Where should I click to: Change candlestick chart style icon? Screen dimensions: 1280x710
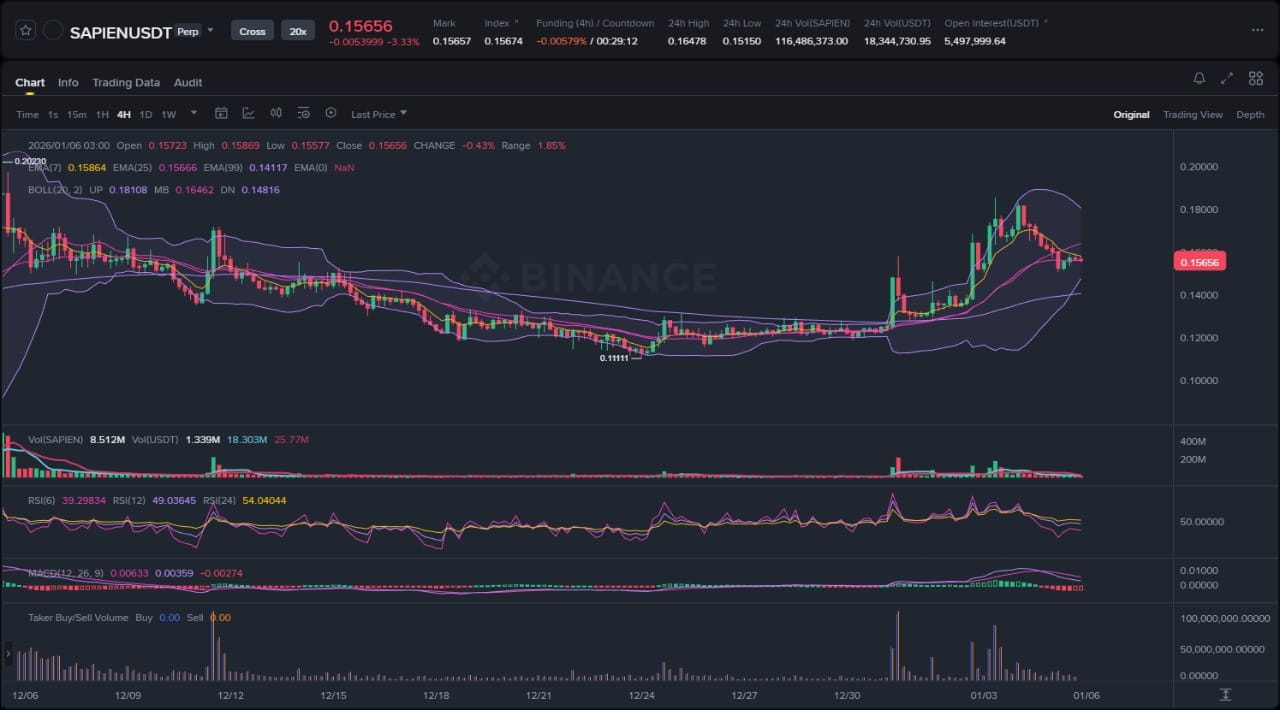(276, 114)
